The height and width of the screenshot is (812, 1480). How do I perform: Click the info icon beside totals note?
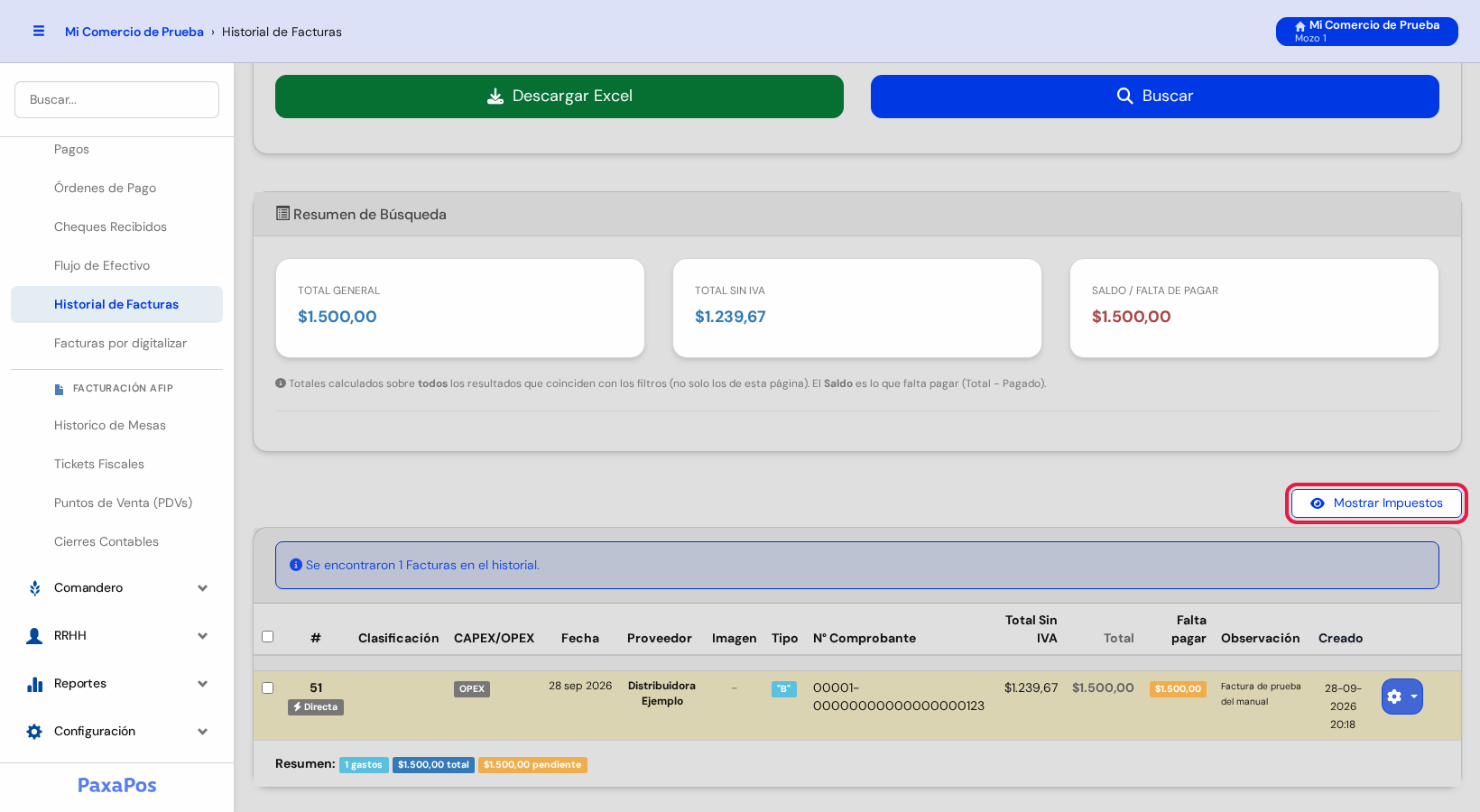280,383
